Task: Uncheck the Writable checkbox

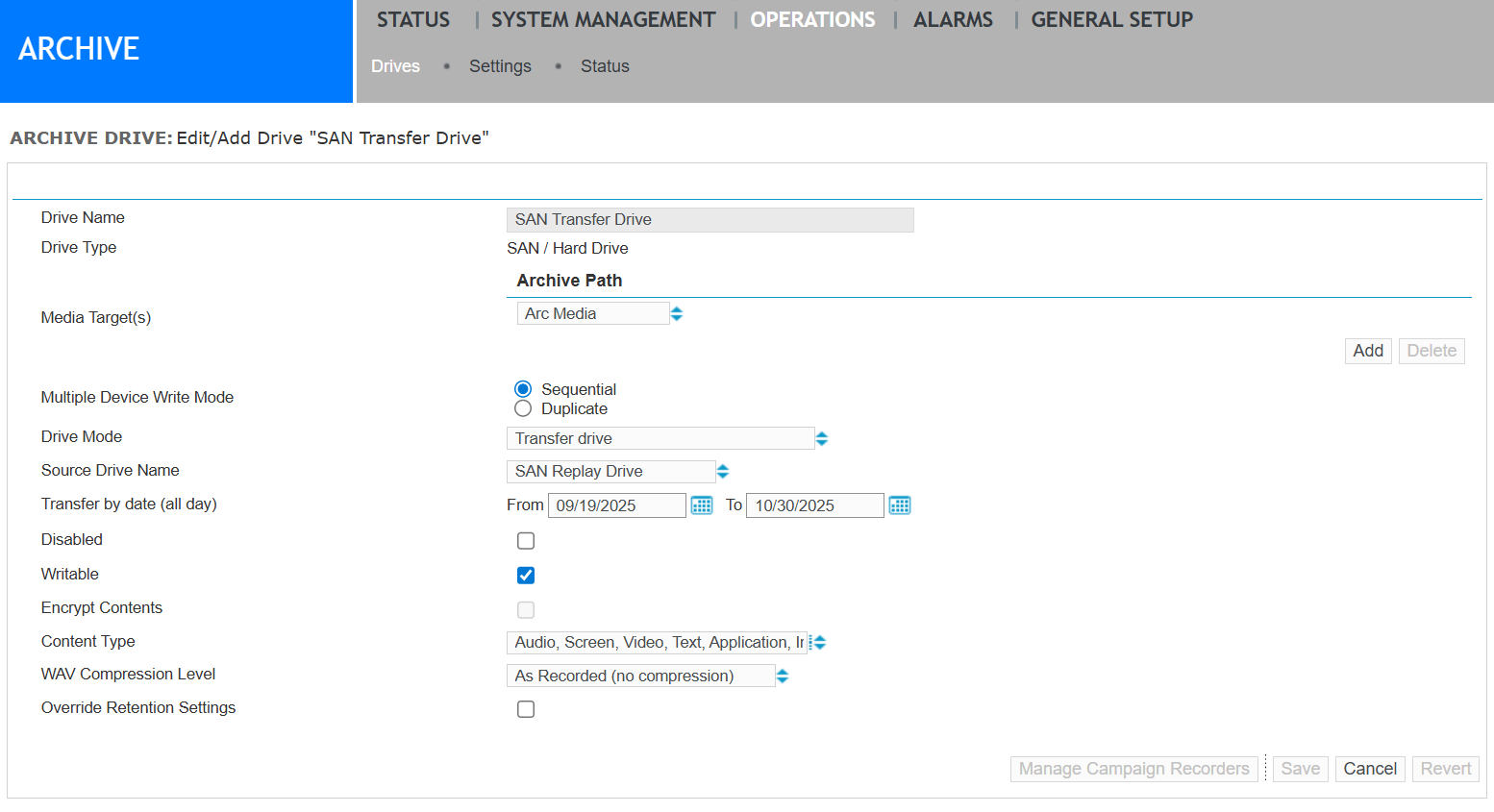Action: click(525, 575)
